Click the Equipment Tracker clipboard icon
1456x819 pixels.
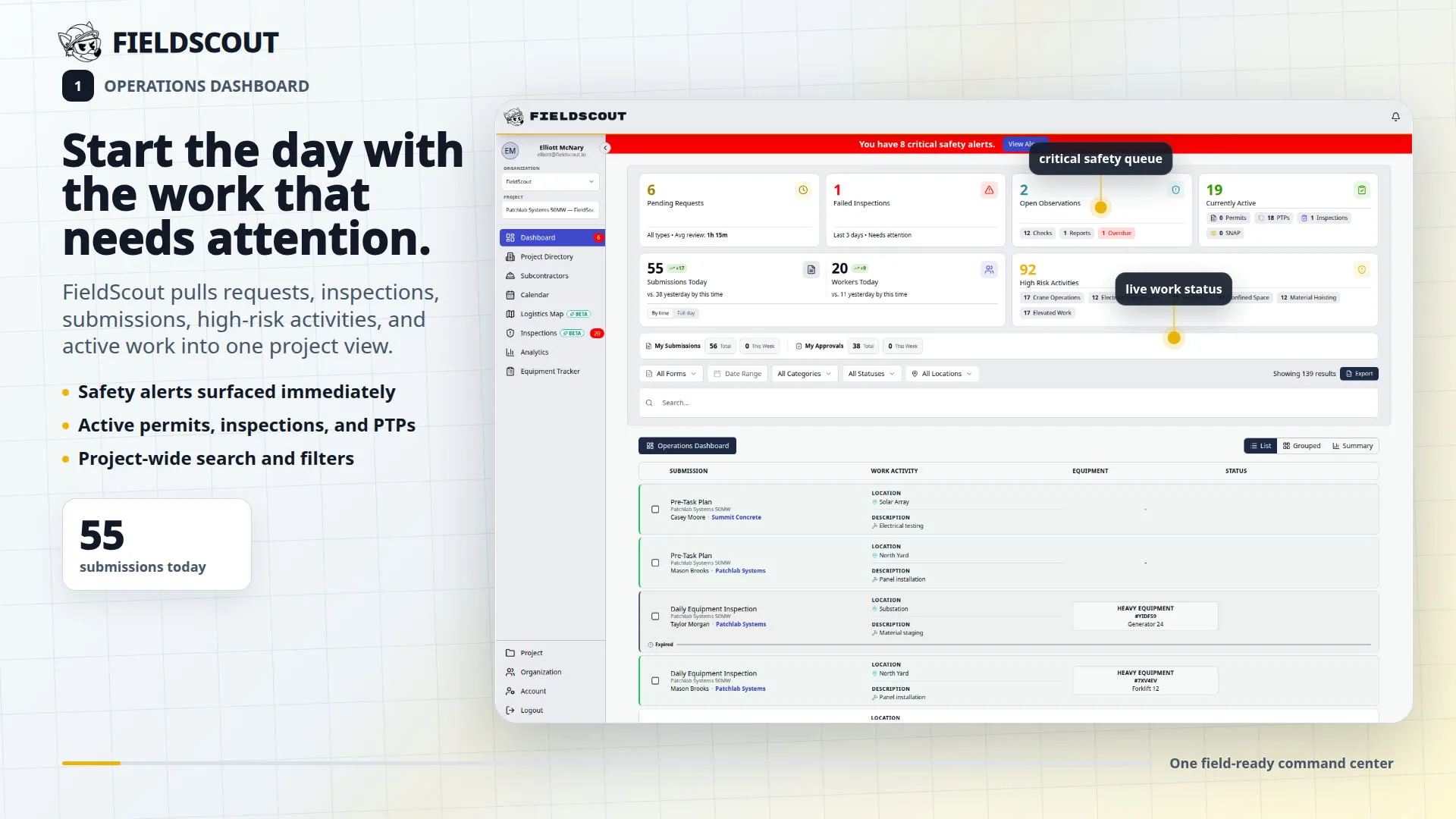click(x=510, y=372)
